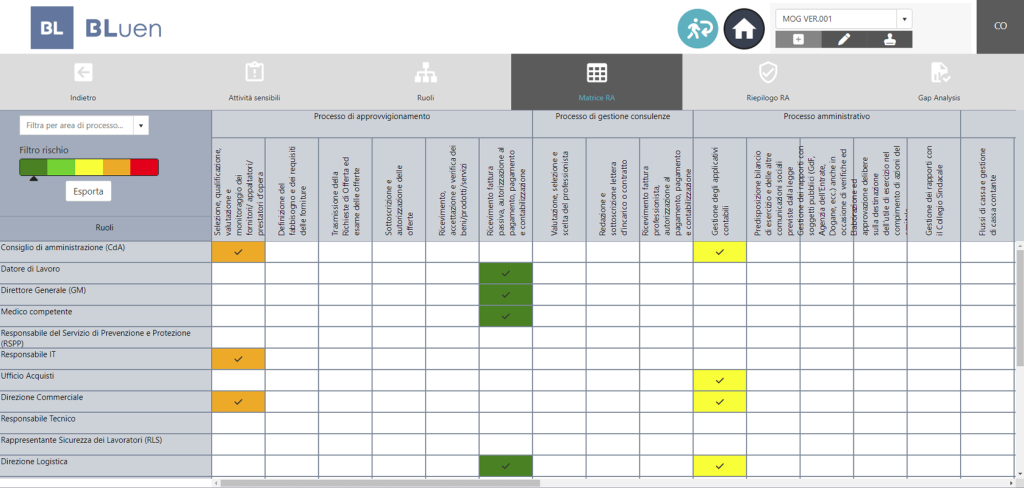Select the Rappresentante Sicurezza dei Lavoratori role
The image size is (1024, 488).
point(105,444)
